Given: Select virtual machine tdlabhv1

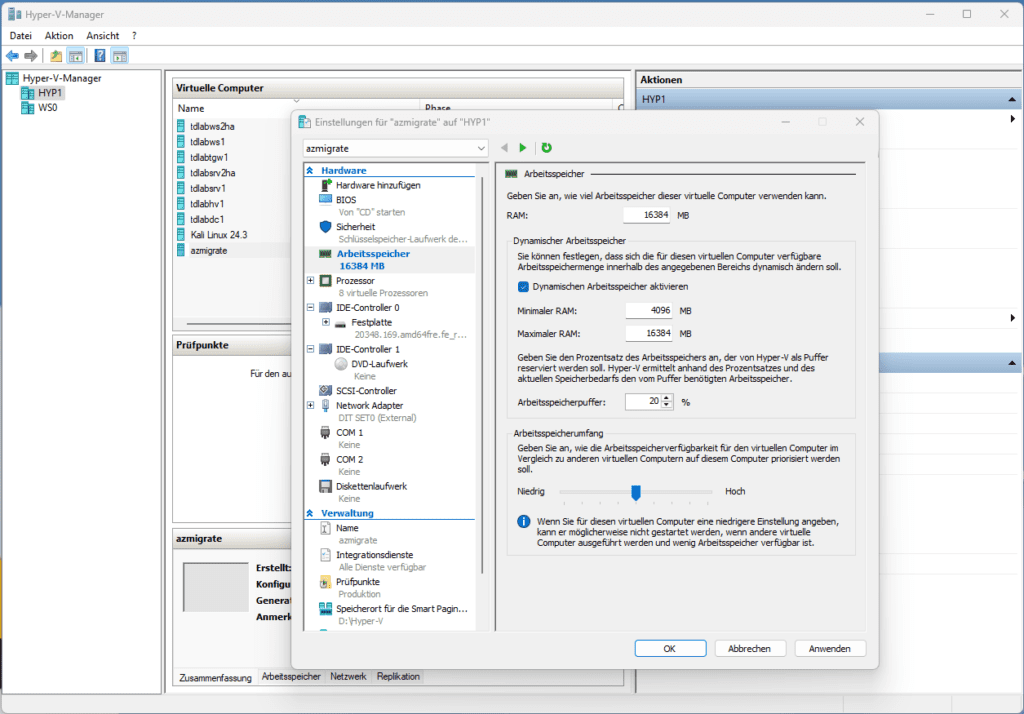Looking at the screenshot, I should coord(207,204).
